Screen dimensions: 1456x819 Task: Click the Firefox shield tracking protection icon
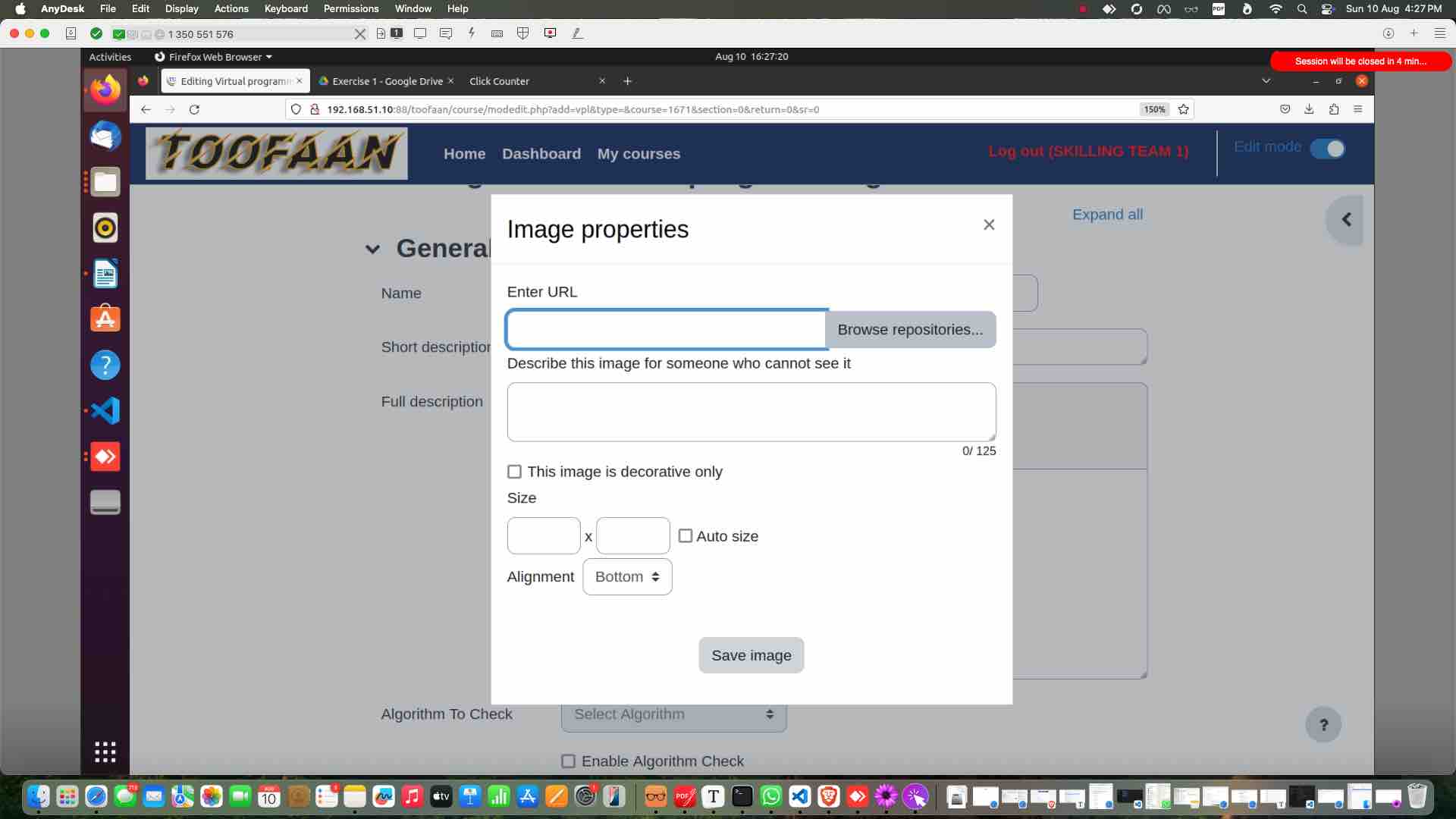coord(296,109)
